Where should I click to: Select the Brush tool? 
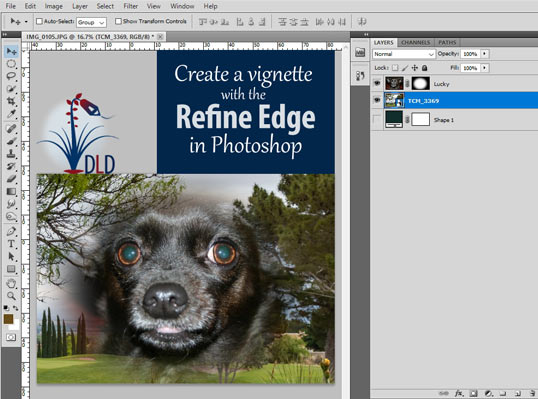point(11,141)
